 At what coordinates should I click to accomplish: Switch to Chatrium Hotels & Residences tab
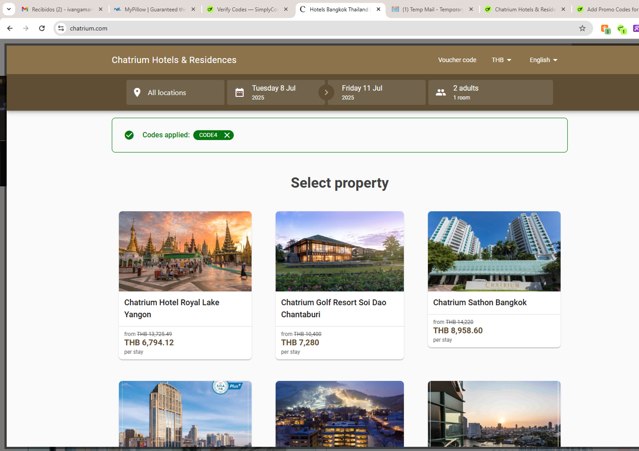(x=524, y=9)
